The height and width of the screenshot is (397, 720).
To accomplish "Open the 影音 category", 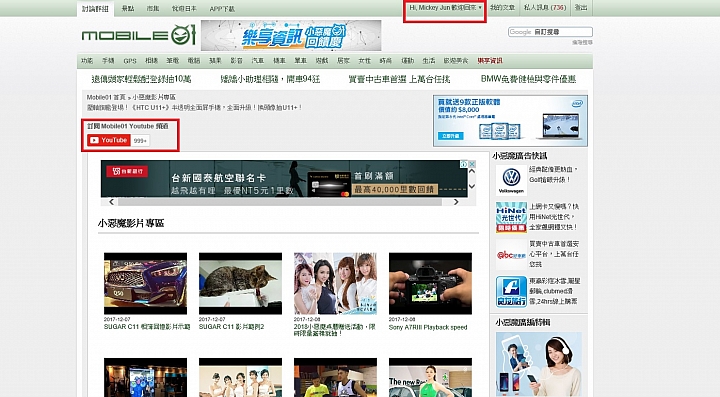I will coord(236,61).
